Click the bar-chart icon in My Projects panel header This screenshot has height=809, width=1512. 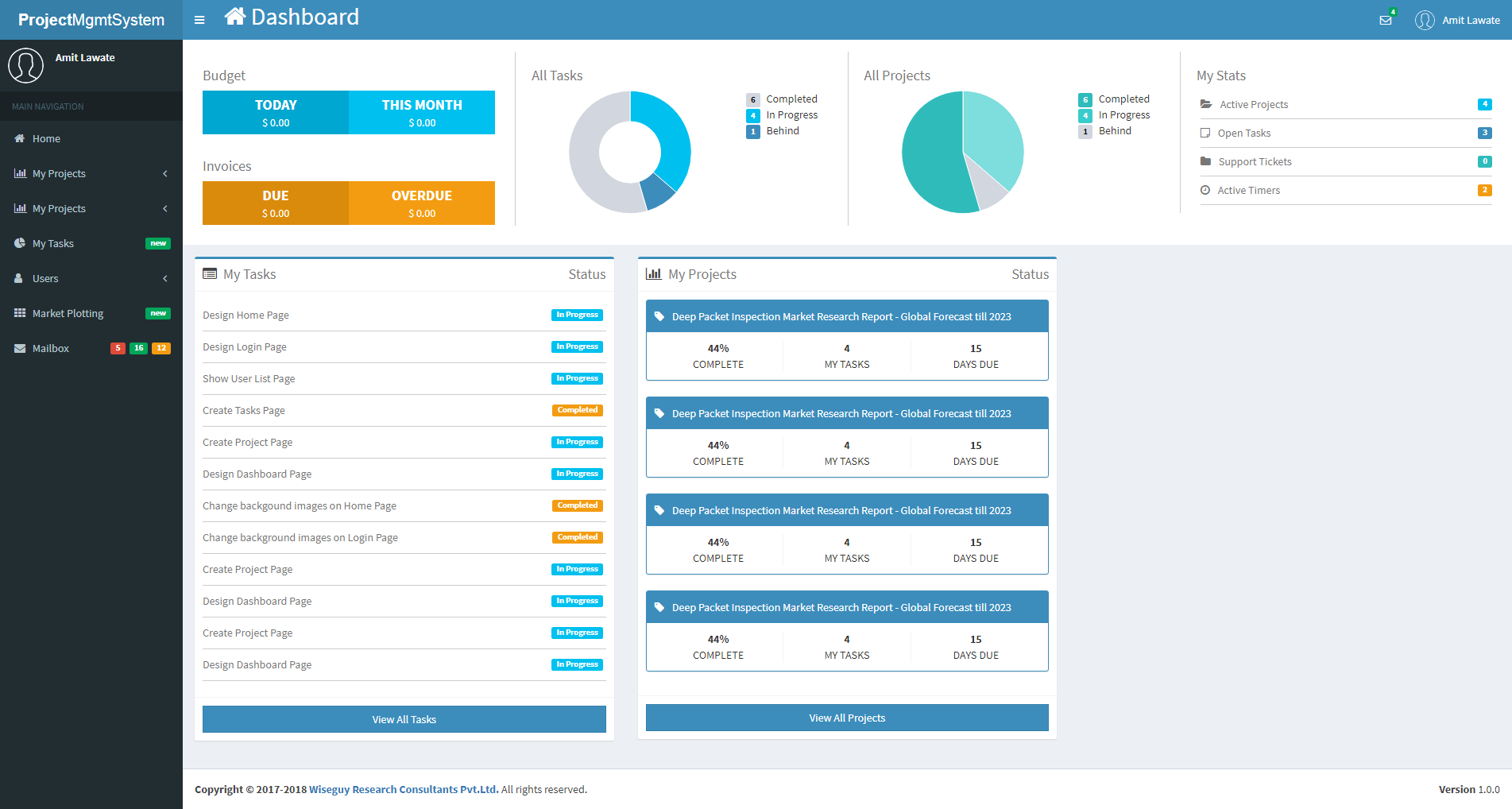pyautogui.click(x=653, y=273)
